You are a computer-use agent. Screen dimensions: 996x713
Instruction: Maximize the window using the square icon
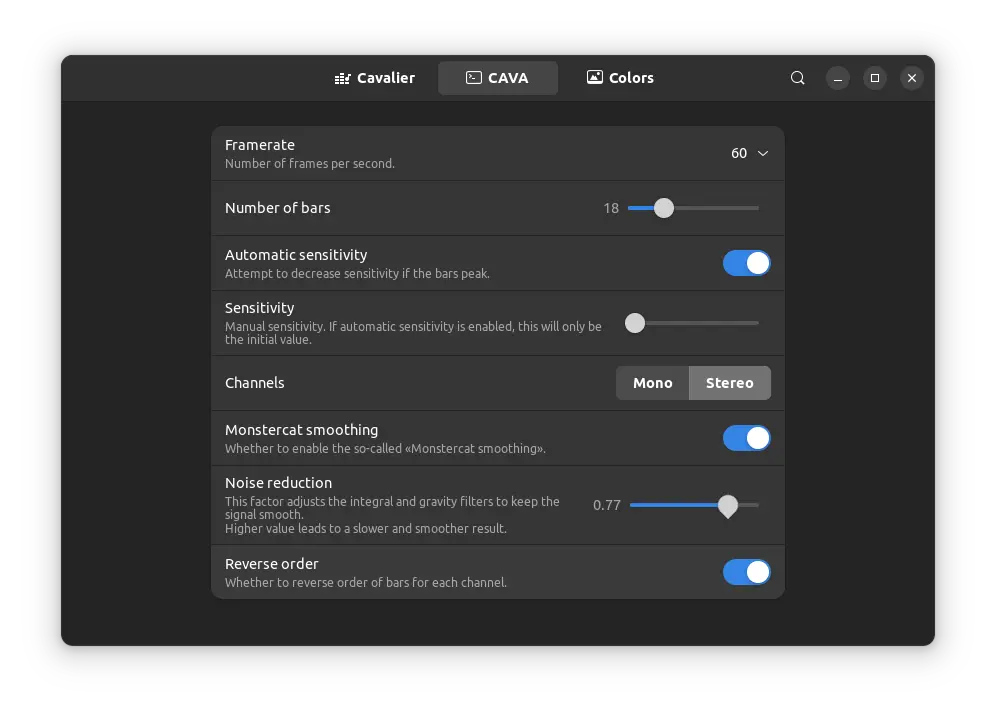coord(875,78)
